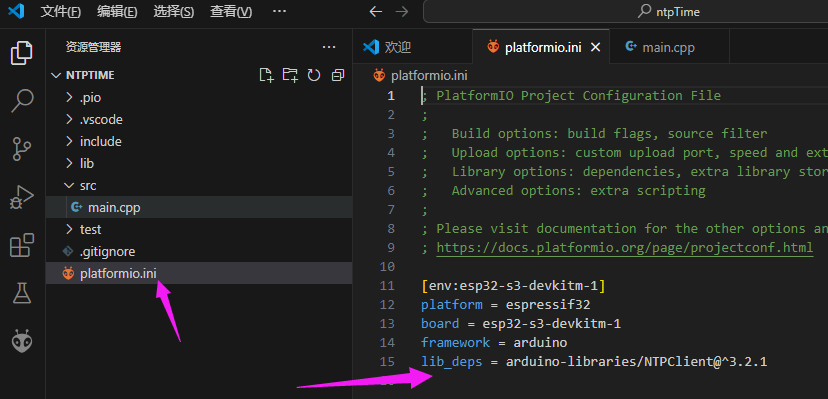Open .gitignore in the explorer tree
The height and width of the screenshot is (399, 828).
click(199, 252)
